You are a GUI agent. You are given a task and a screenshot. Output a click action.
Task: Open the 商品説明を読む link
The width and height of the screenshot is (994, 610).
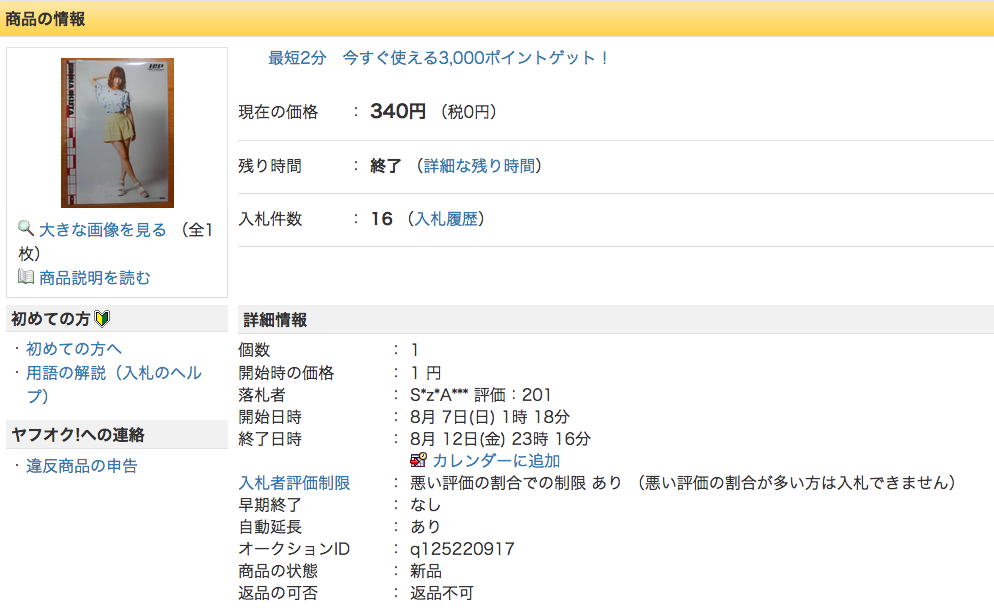point(95,278)
